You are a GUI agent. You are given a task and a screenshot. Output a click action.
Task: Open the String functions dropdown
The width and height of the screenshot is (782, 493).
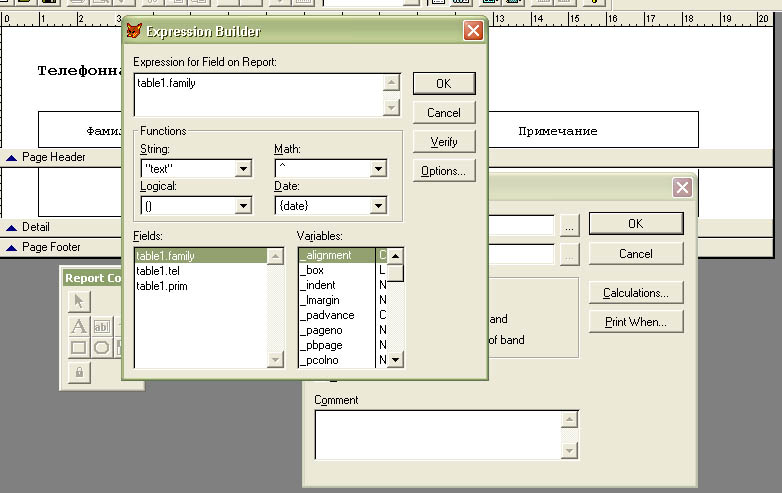point(243,168)
